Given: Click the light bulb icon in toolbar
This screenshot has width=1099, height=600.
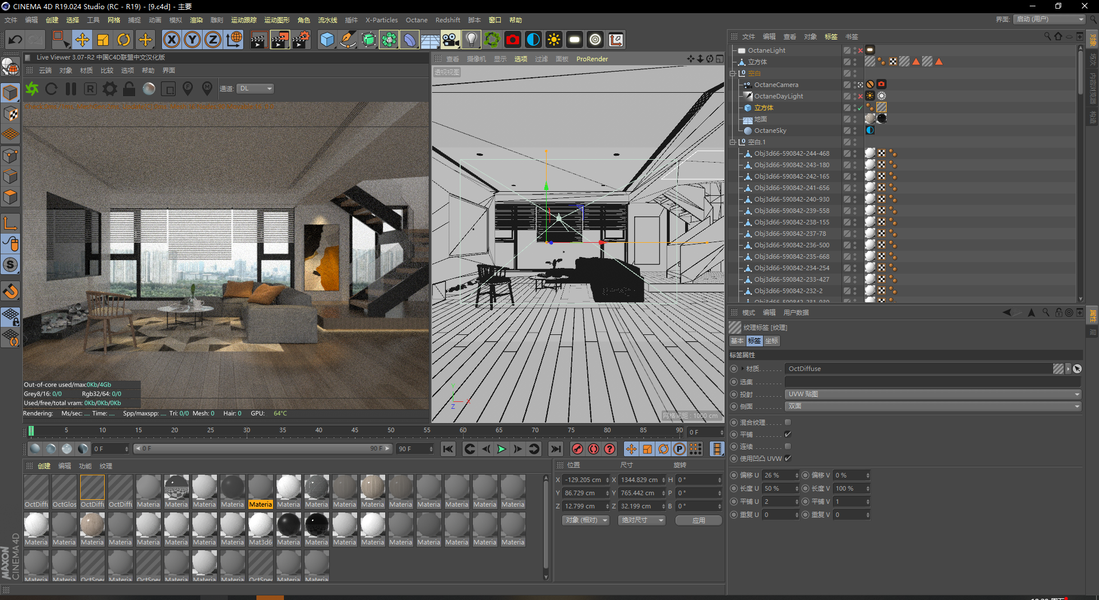Looking at the screenshot, I should tap(472, 40).
